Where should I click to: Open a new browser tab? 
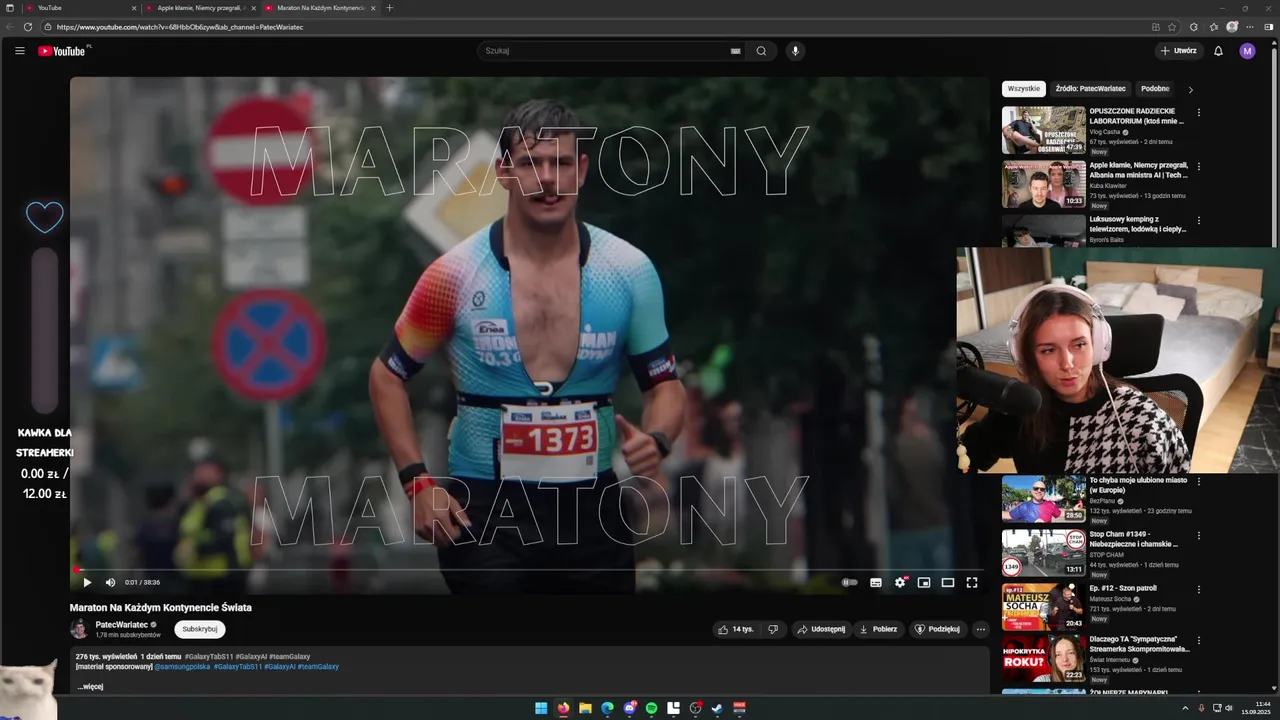point(390,8)
